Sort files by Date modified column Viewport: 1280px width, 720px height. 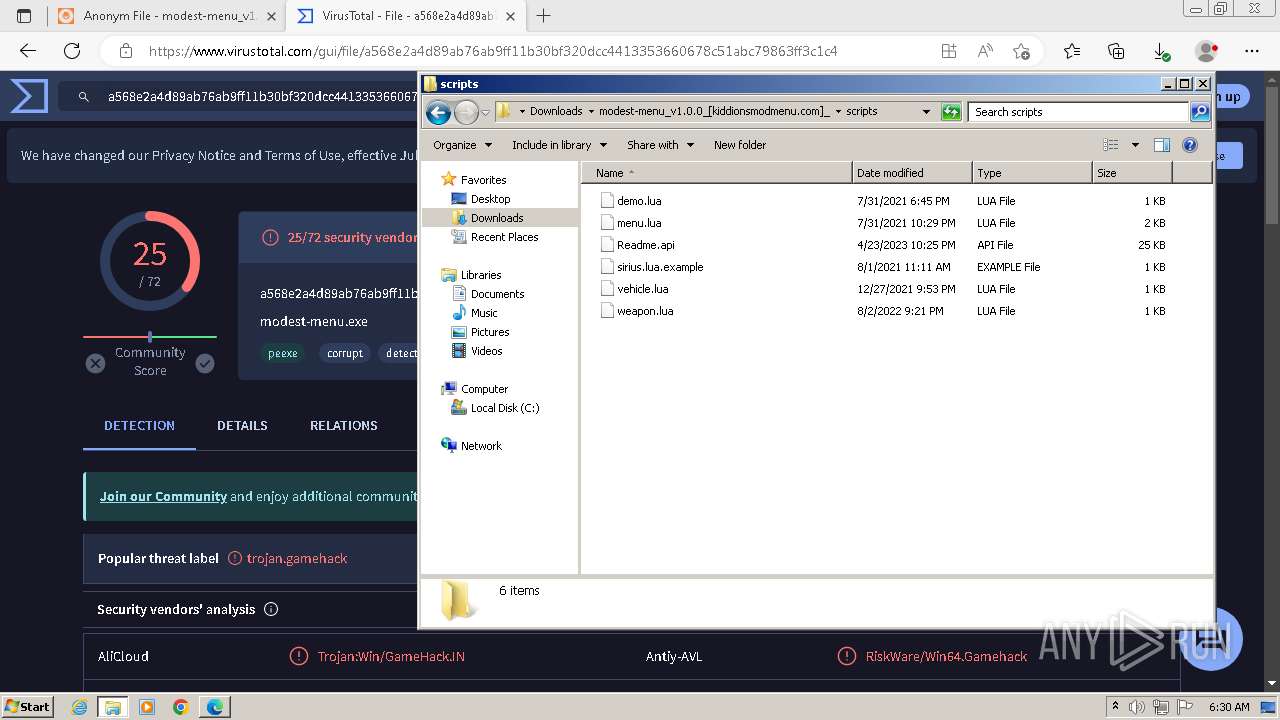coord(912,173)
